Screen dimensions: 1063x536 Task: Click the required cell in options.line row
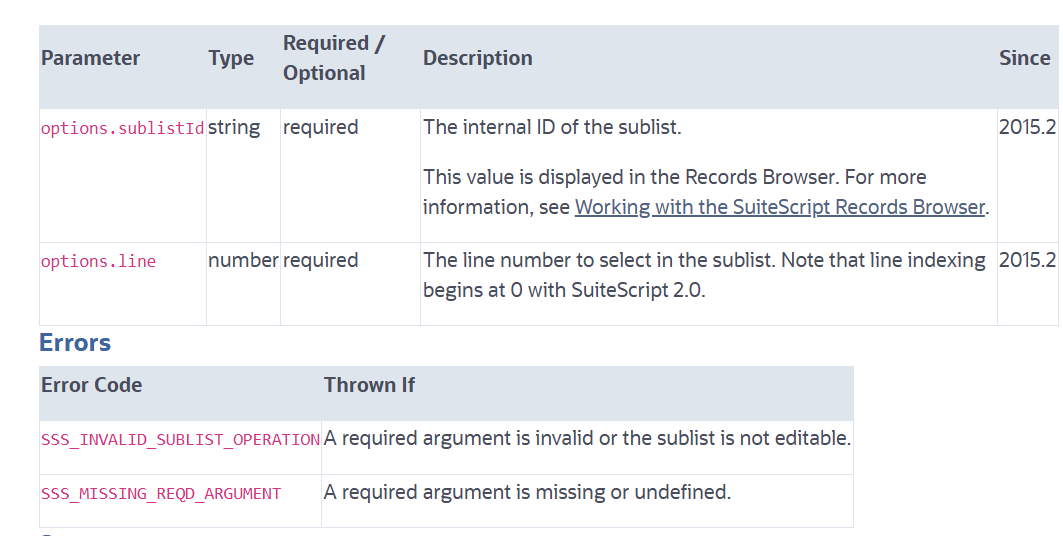[x=320, y=260]
